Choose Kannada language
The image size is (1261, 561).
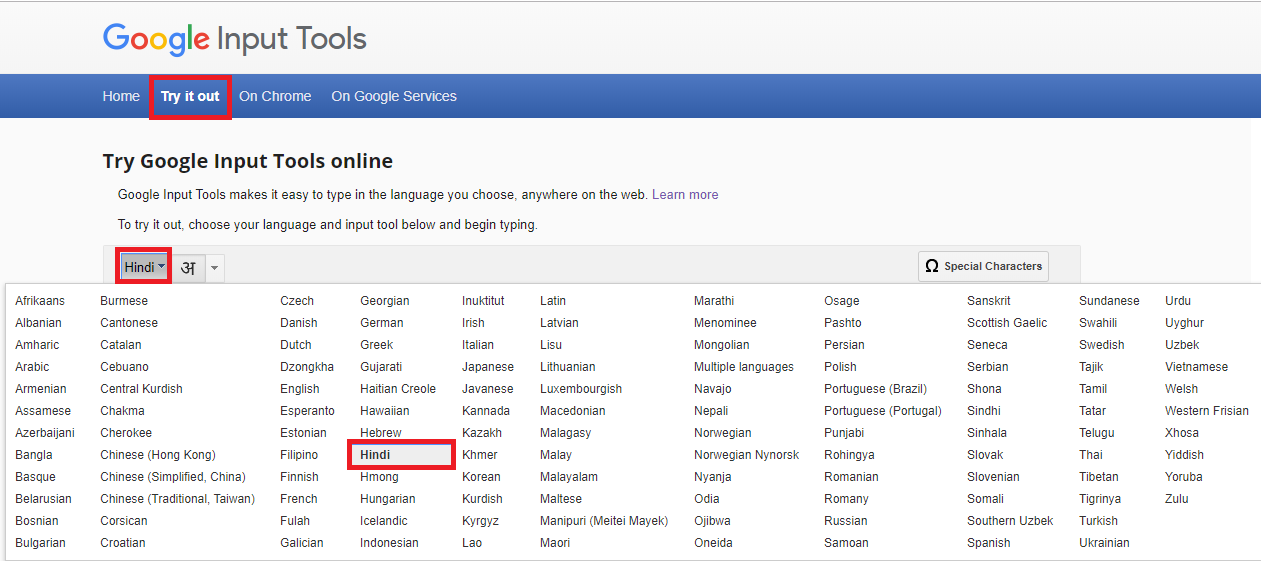[x=486, y=410]
